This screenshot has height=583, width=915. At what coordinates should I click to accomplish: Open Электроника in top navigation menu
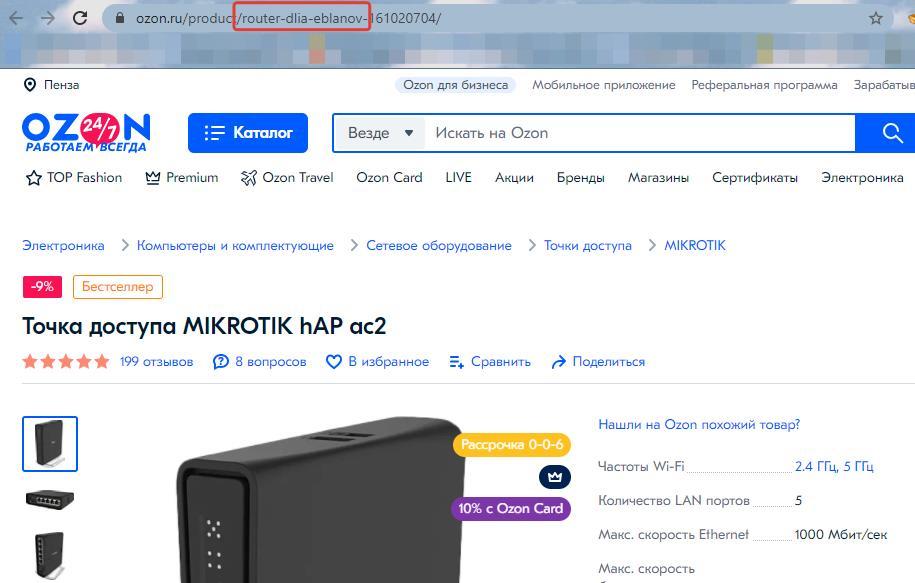pos(862,177)
